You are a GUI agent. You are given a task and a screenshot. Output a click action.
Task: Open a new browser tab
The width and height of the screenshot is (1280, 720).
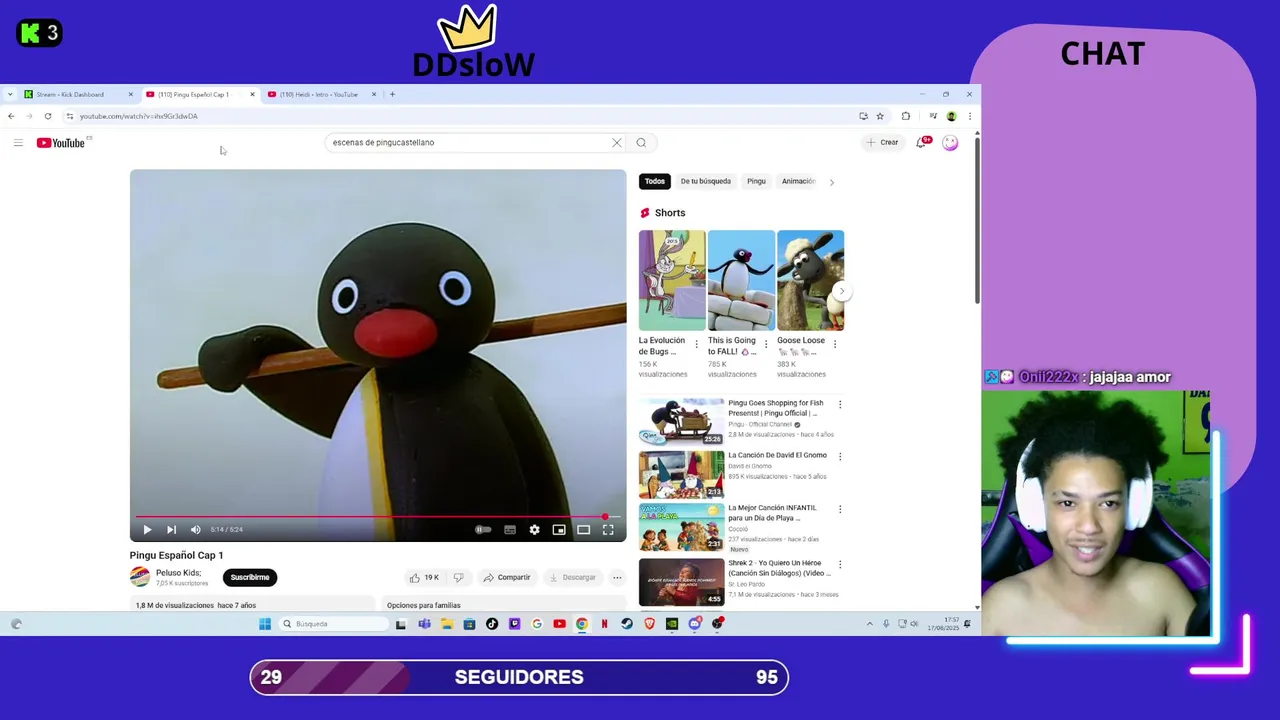pyautogui.click(x=392, y=94)
